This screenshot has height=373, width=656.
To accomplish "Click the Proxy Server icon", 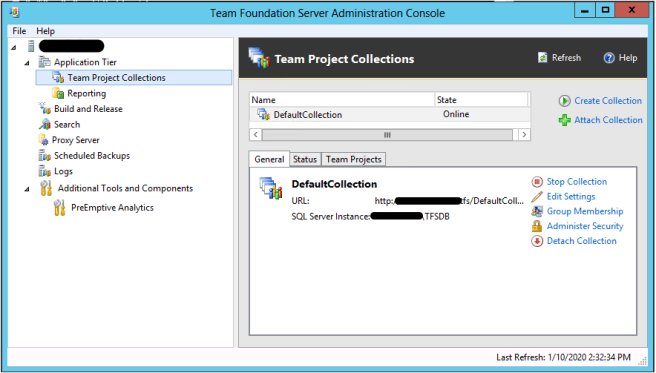I will tap(44, 140).
